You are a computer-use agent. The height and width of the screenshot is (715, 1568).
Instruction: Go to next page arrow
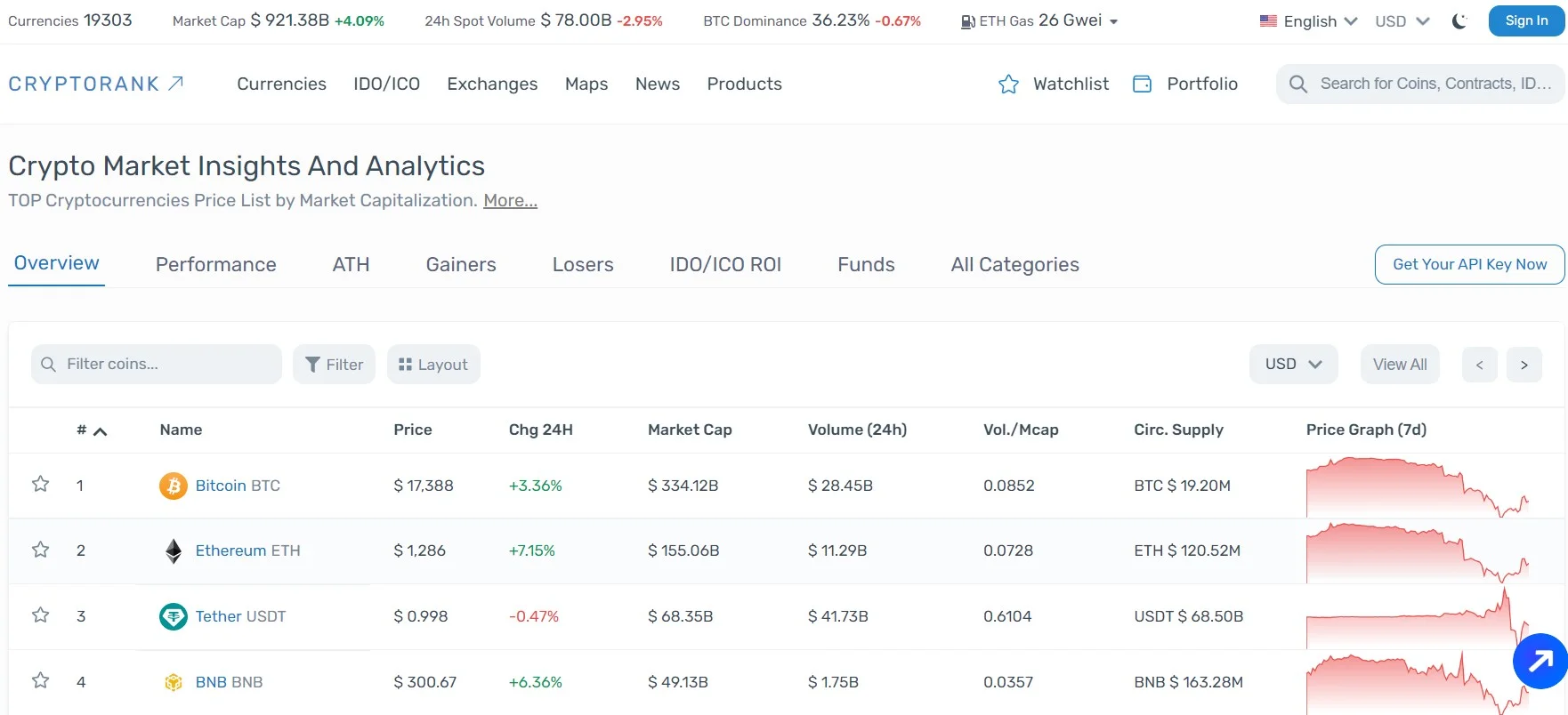[x=1524, y=365]
